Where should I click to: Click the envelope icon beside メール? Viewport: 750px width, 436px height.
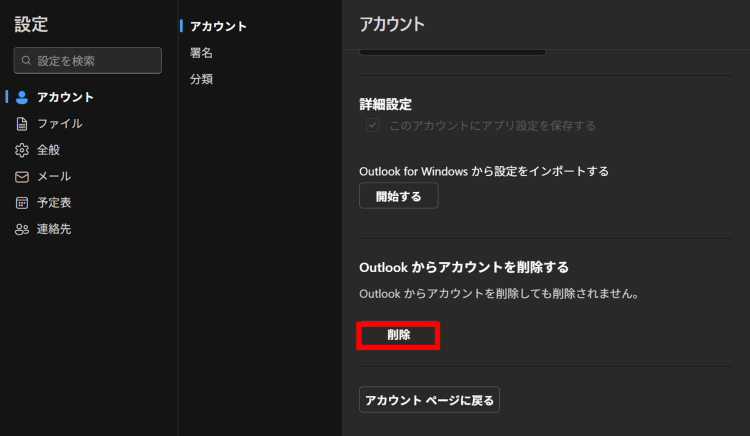coord(22,177)
